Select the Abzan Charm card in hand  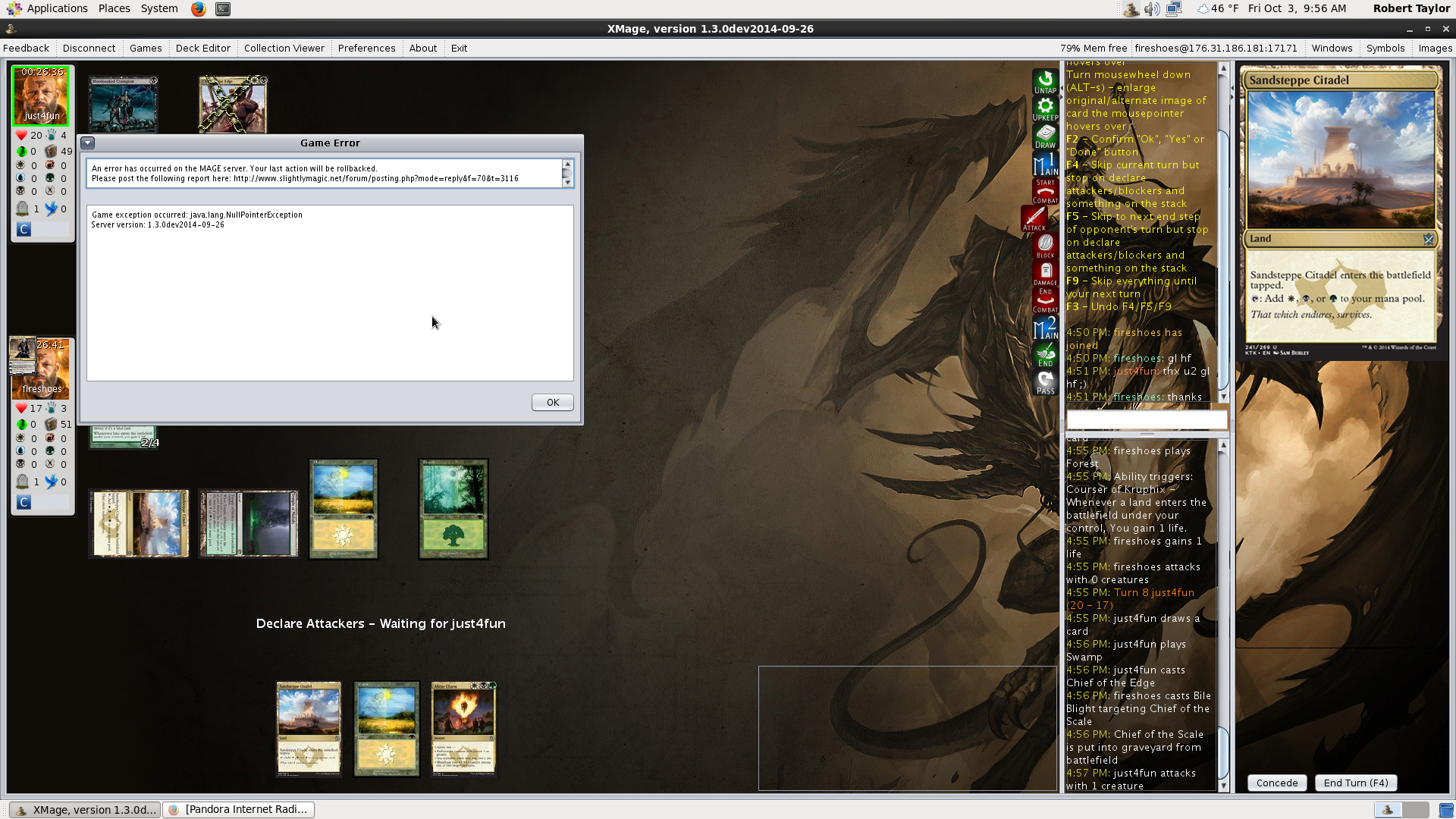463,728
